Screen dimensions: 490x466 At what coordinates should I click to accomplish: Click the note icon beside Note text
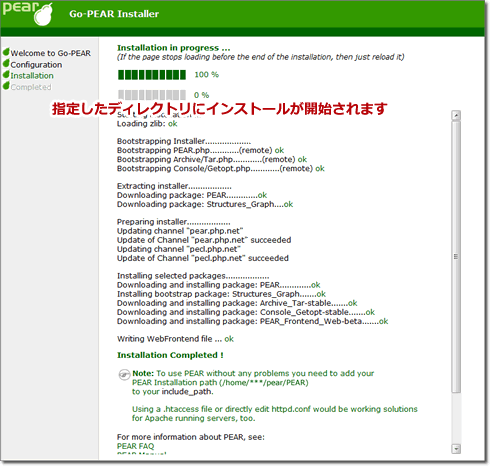pos(124,375)
